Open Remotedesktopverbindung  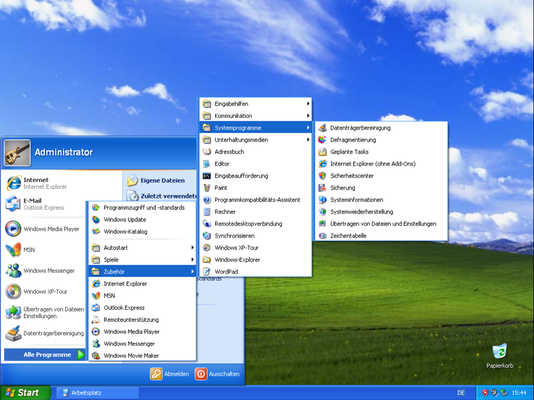tap(255, 224)
